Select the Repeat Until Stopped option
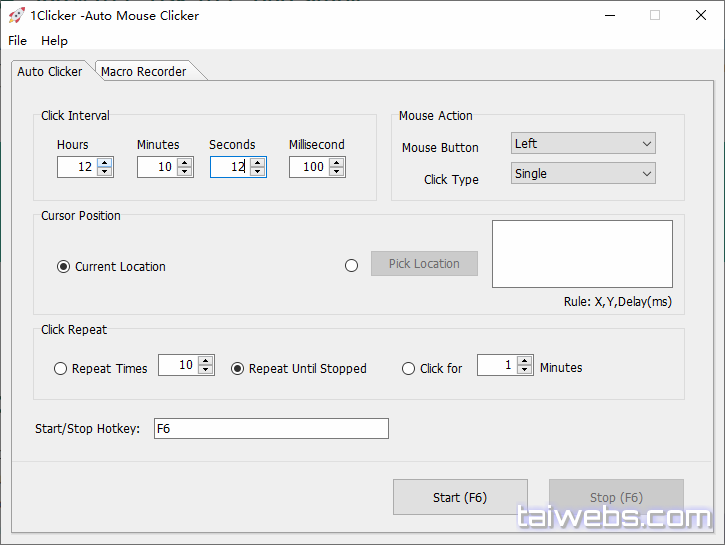The width and height of the screenshot is (725, 545). pyautogui.click(x=238, y=369)
